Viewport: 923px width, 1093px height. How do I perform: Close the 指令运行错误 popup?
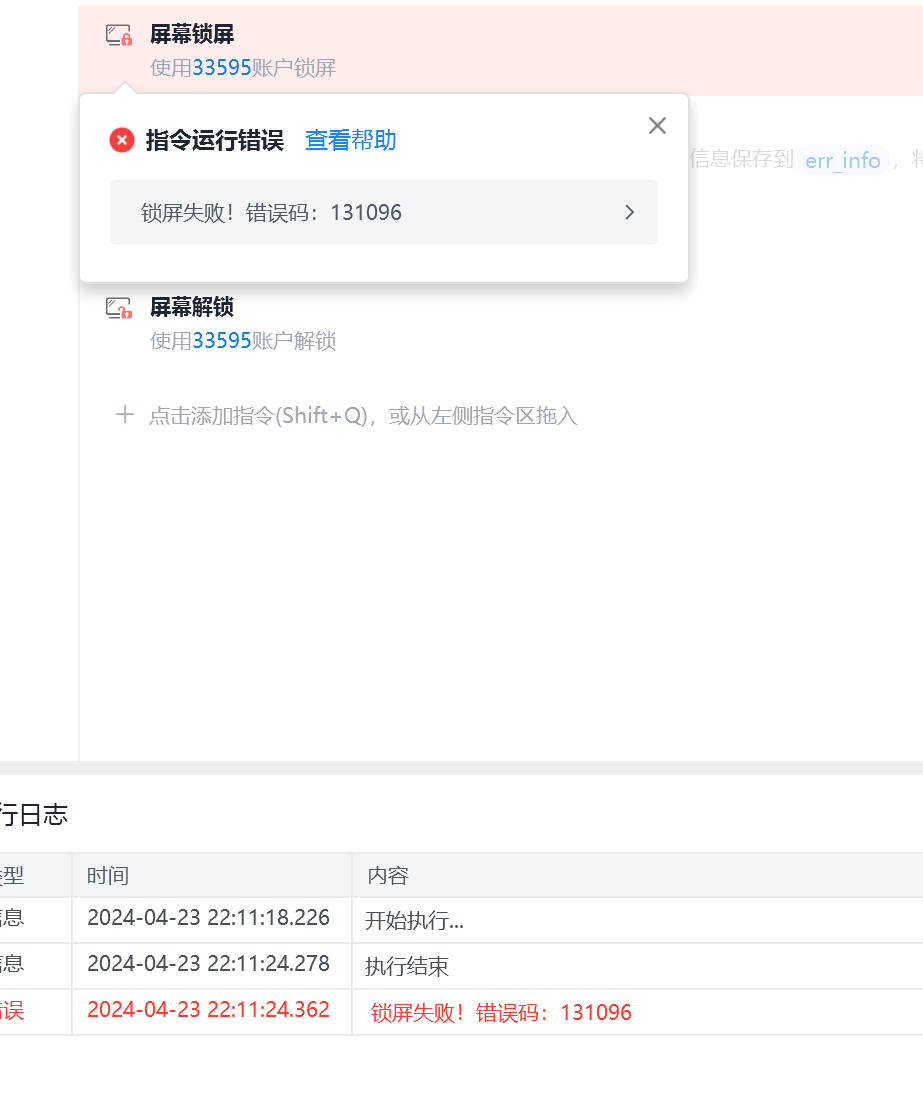coord(657,125)
